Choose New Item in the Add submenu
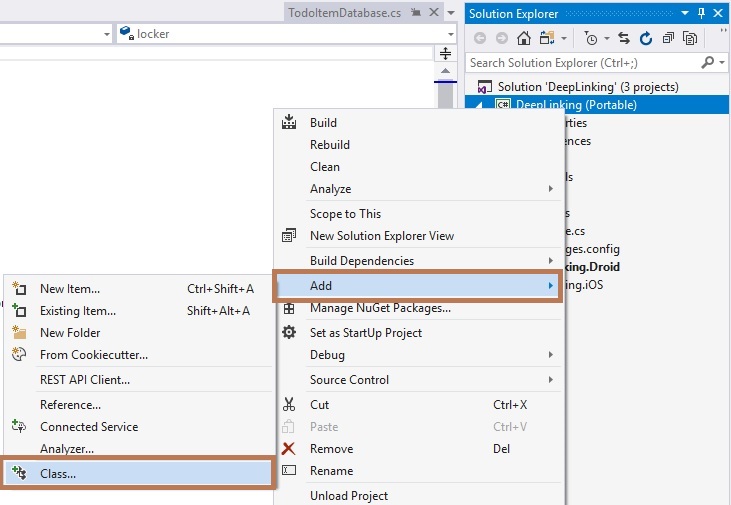This screenshot has height=505, width=731. pos(139,289)
